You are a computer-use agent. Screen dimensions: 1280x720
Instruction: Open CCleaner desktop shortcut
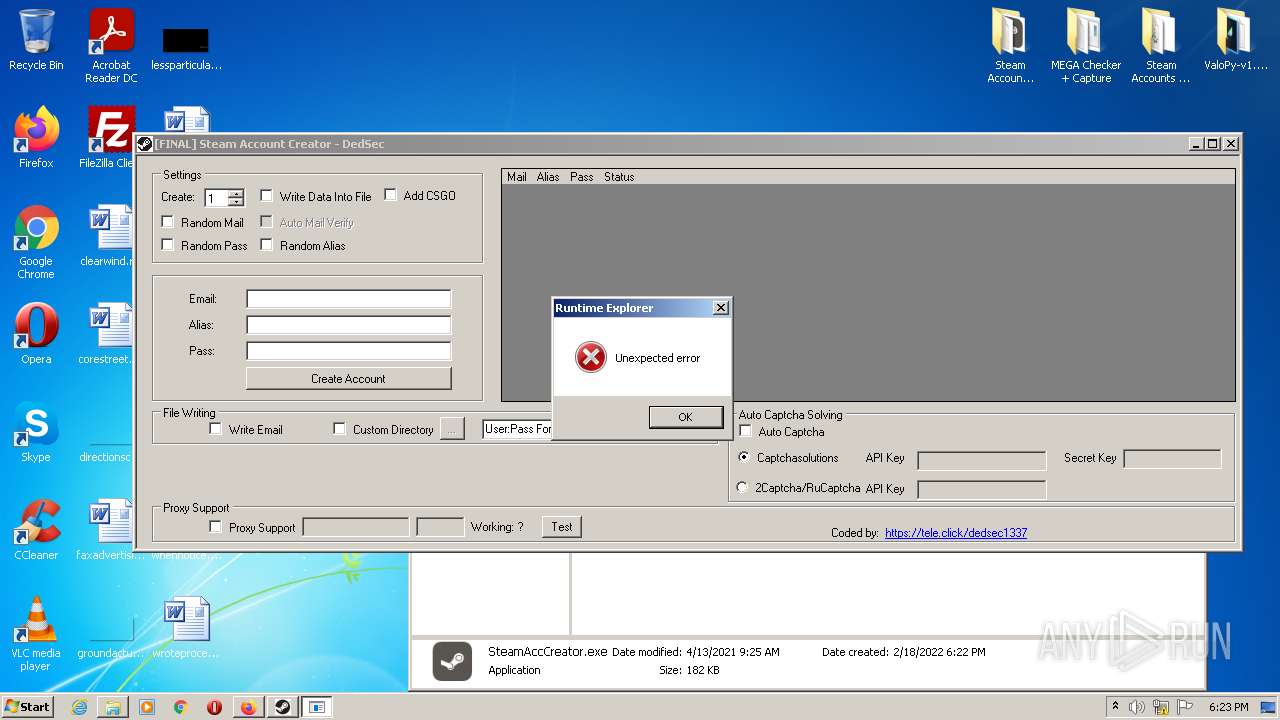pos(36,530)
